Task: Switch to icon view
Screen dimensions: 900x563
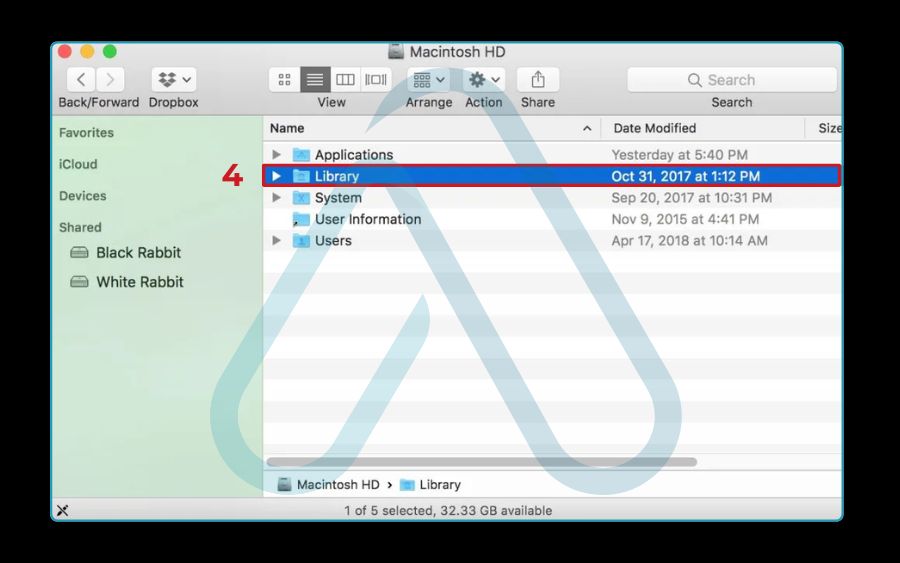Action: tap(285, 80)
